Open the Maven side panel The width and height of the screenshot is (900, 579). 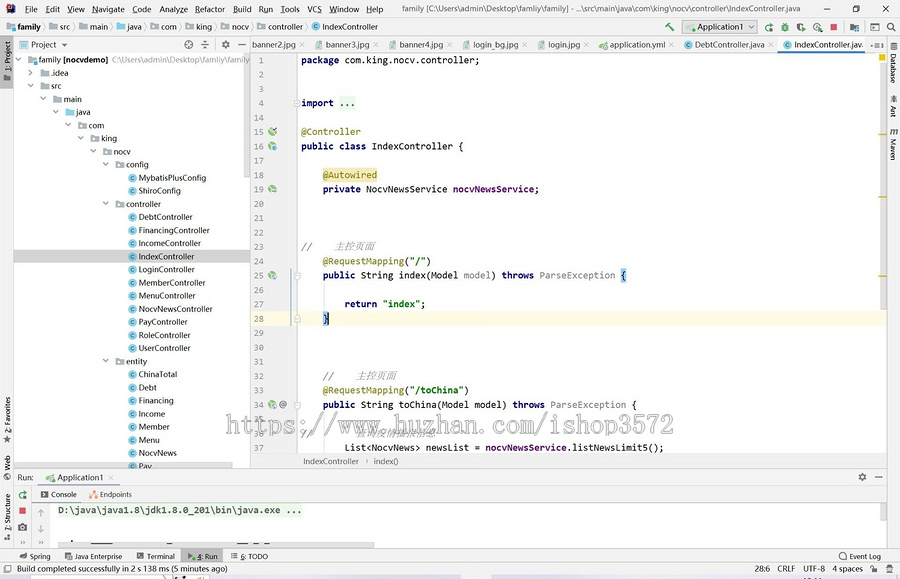click(x=893, y=144)
